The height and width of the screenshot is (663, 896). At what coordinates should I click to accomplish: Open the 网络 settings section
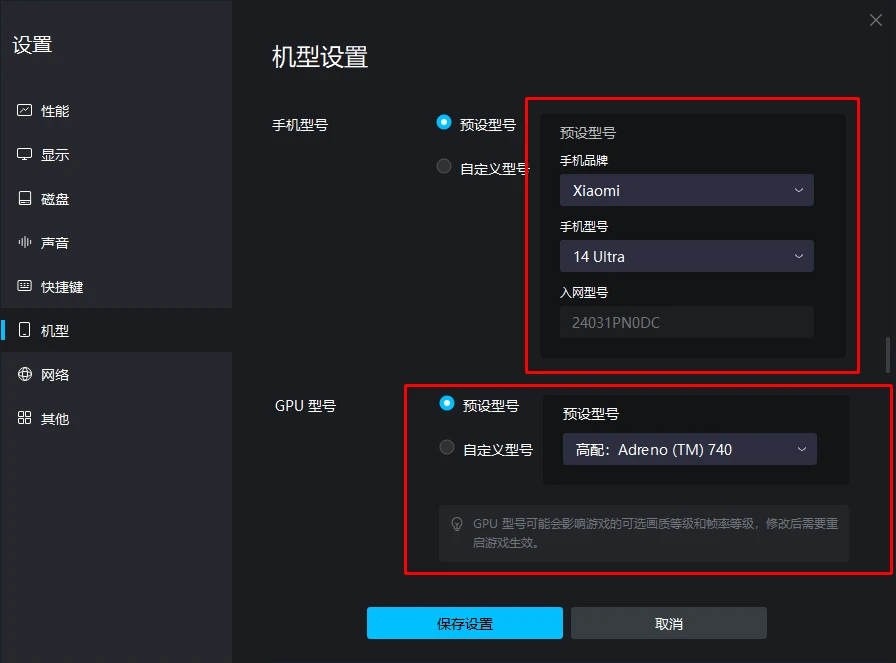coord(116,375)
